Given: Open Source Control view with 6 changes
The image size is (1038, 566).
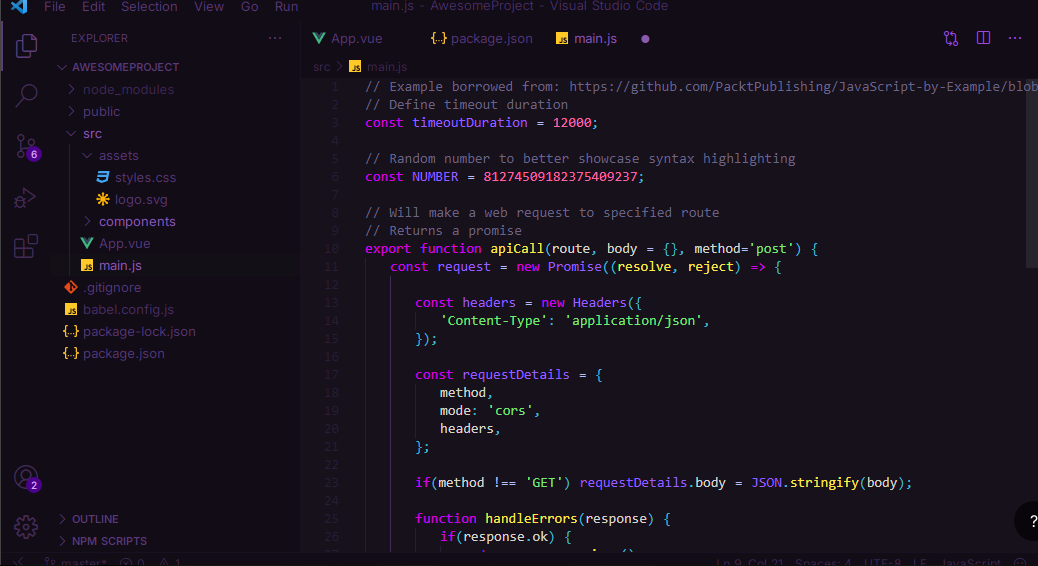Looking at the screenshot, I should [x=27, y=146].
